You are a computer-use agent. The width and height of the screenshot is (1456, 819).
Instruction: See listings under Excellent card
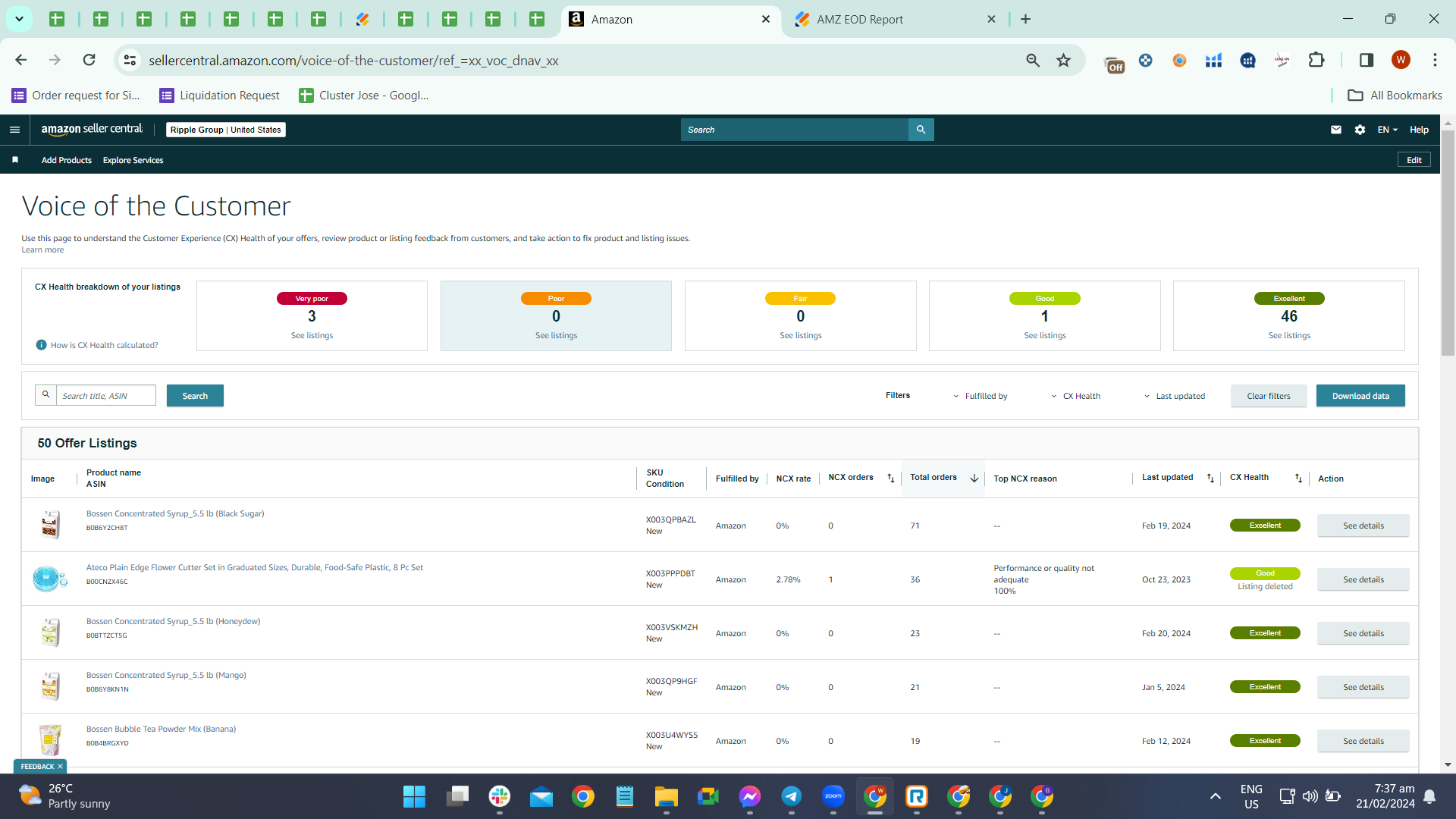1289,335
